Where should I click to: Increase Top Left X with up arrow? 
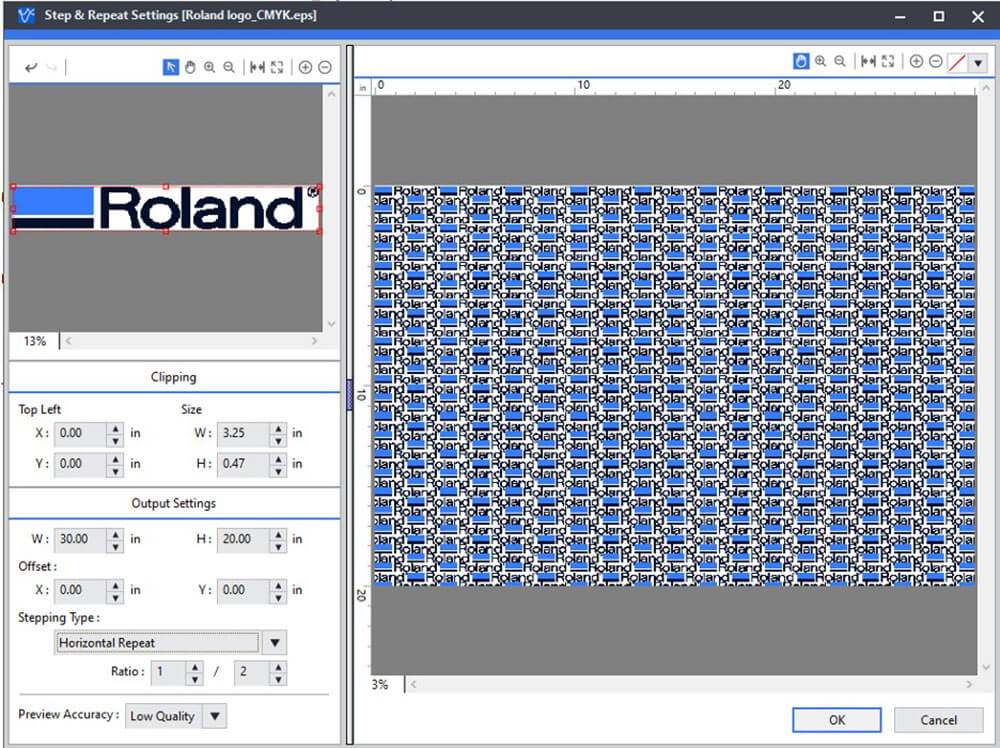click(115, 428)
